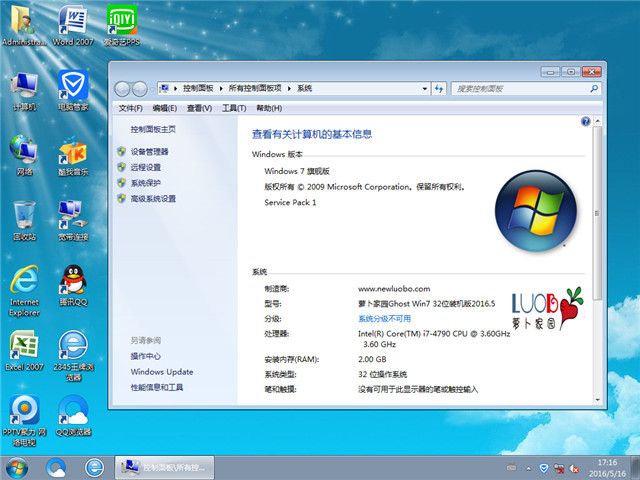This screenshot has height=480, width=640.
Task: Click the Refresh button beside address bar
Action: (439, 89)
